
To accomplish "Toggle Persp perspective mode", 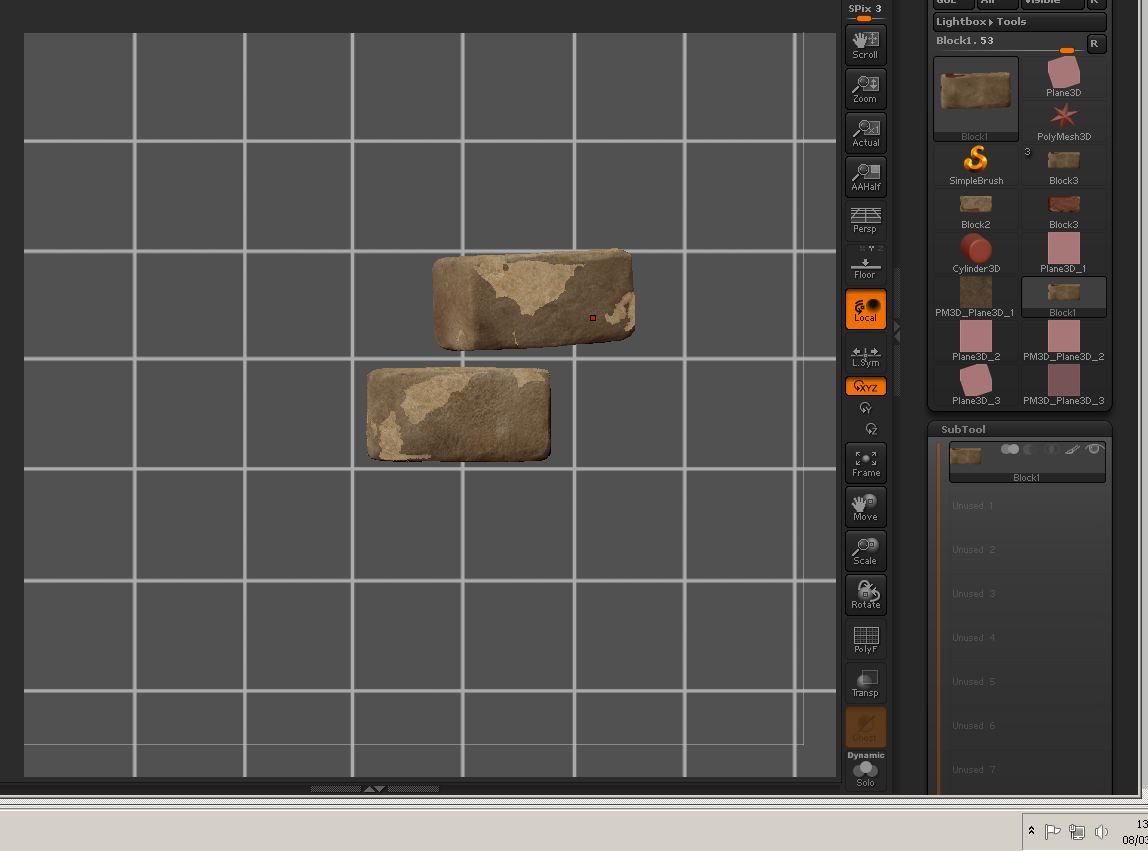I will click(865, 217).
